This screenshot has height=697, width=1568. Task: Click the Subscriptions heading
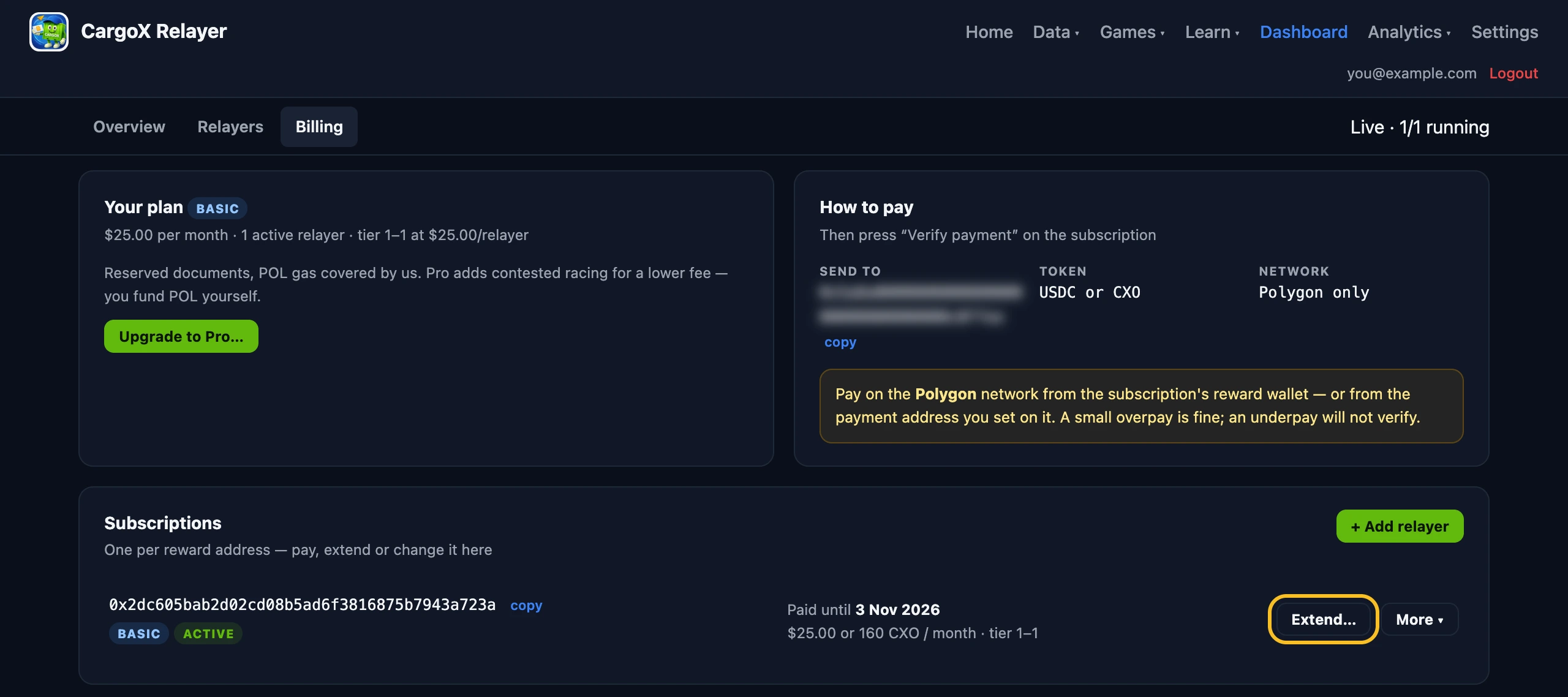162,523
